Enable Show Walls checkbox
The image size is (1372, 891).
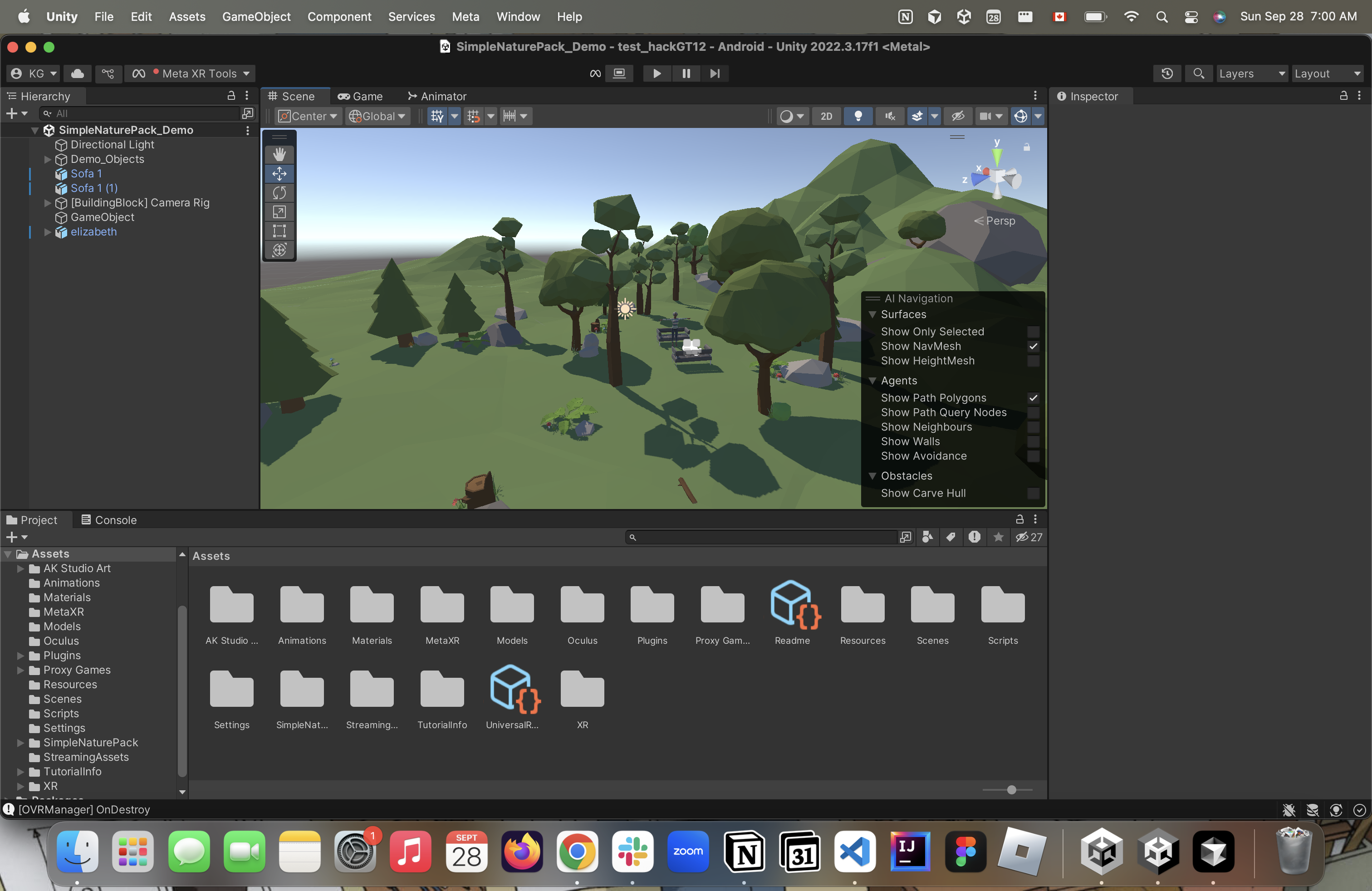point(1033,441)
